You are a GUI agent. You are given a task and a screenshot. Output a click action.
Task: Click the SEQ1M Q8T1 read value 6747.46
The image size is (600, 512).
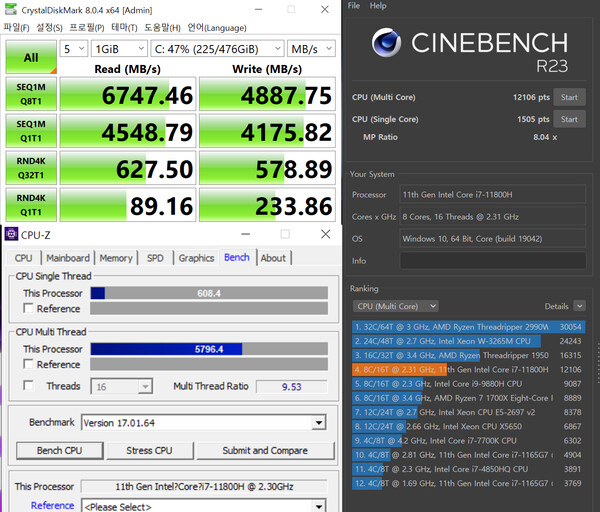pyautogui.click(x=128, y=94)
